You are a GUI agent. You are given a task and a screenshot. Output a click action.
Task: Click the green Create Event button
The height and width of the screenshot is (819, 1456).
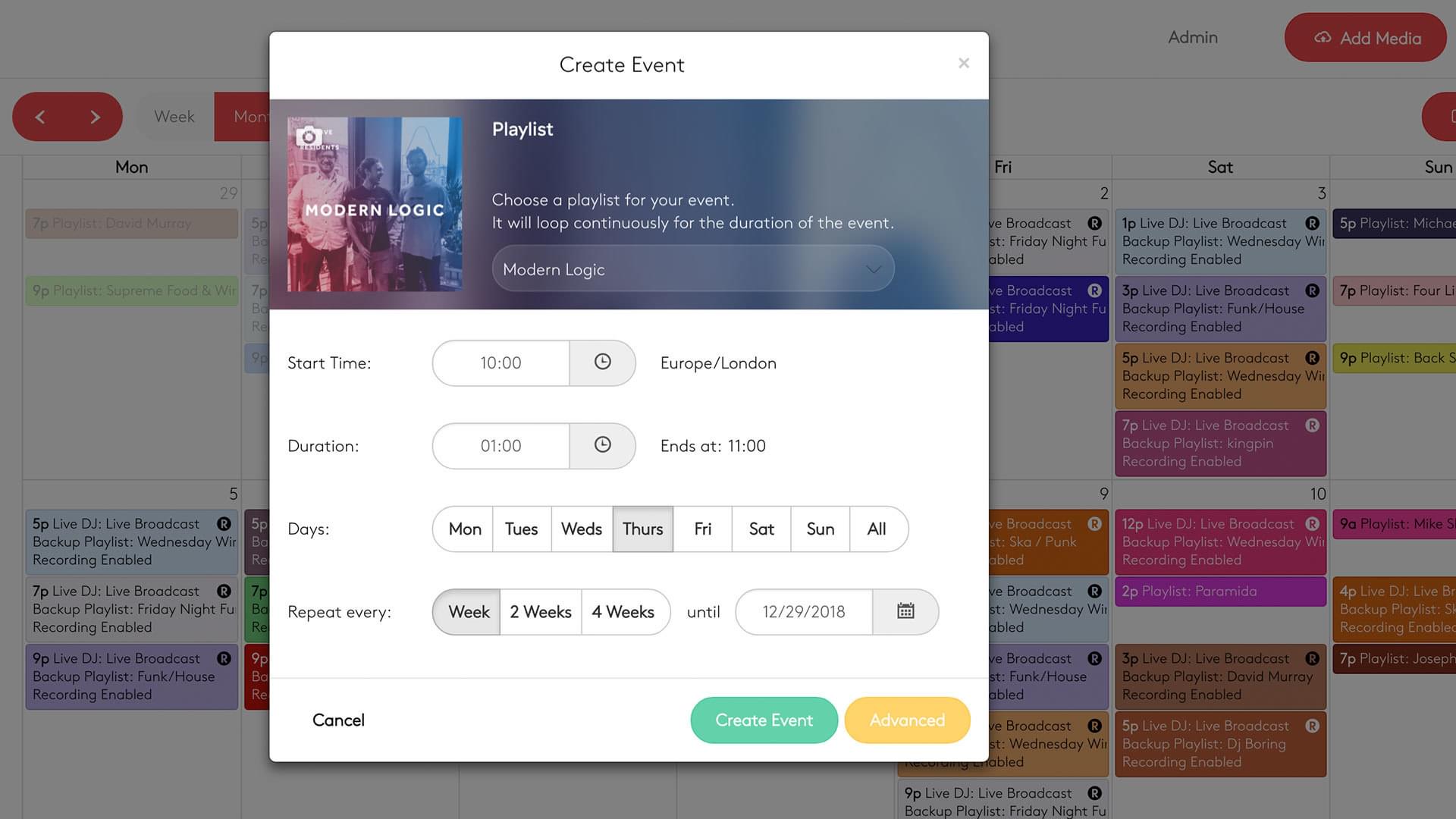pyautogui.click(x=763, y=720)
